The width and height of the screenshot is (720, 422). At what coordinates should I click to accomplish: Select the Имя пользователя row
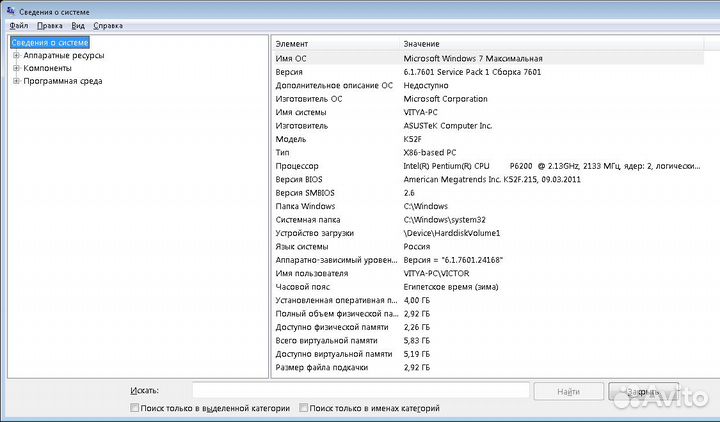pos(488,274)
